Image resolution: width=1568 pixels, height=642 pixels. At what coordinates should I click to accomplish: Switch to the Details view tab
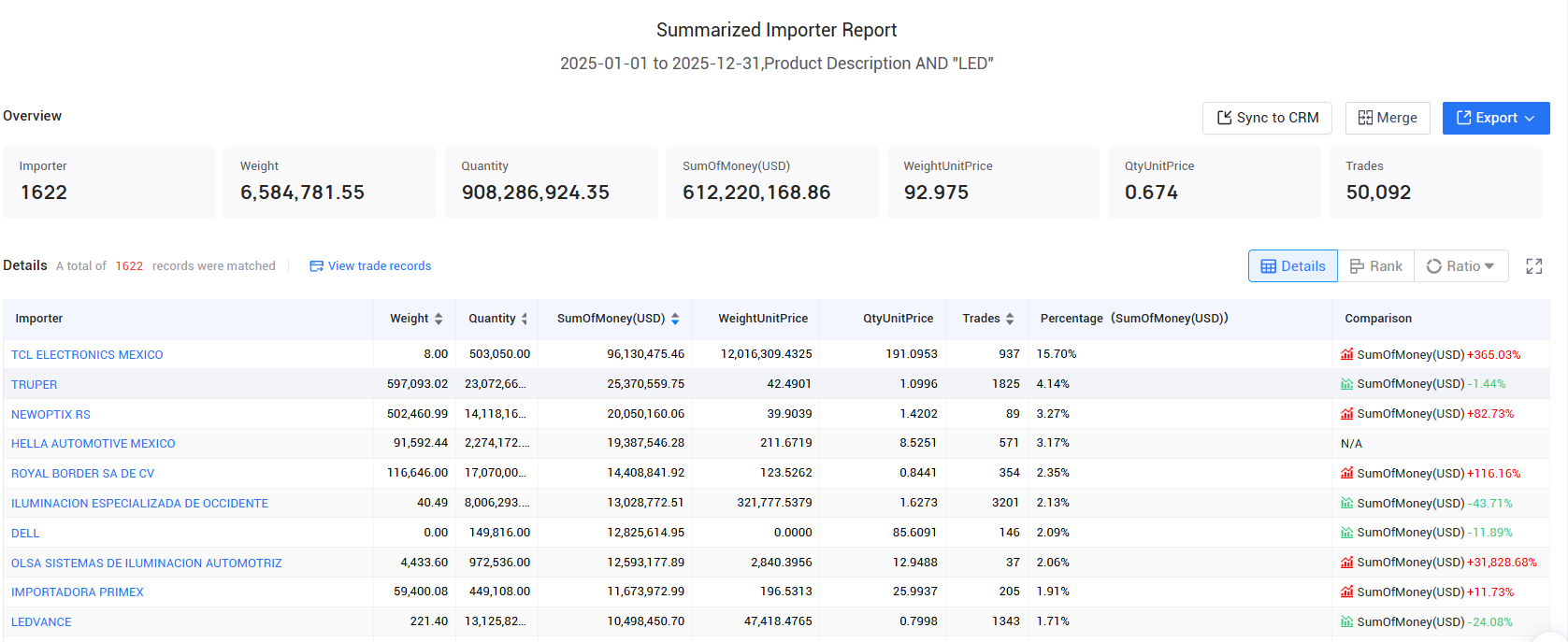click(1293, 266)
